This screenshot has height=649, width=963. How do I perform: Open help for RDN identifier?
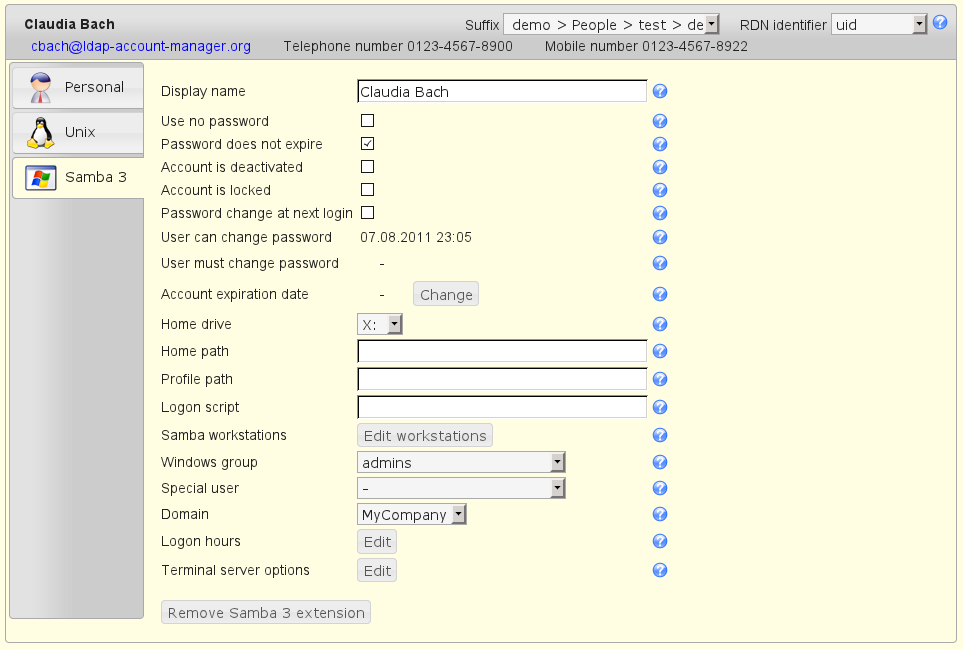(x=940, y=23)
